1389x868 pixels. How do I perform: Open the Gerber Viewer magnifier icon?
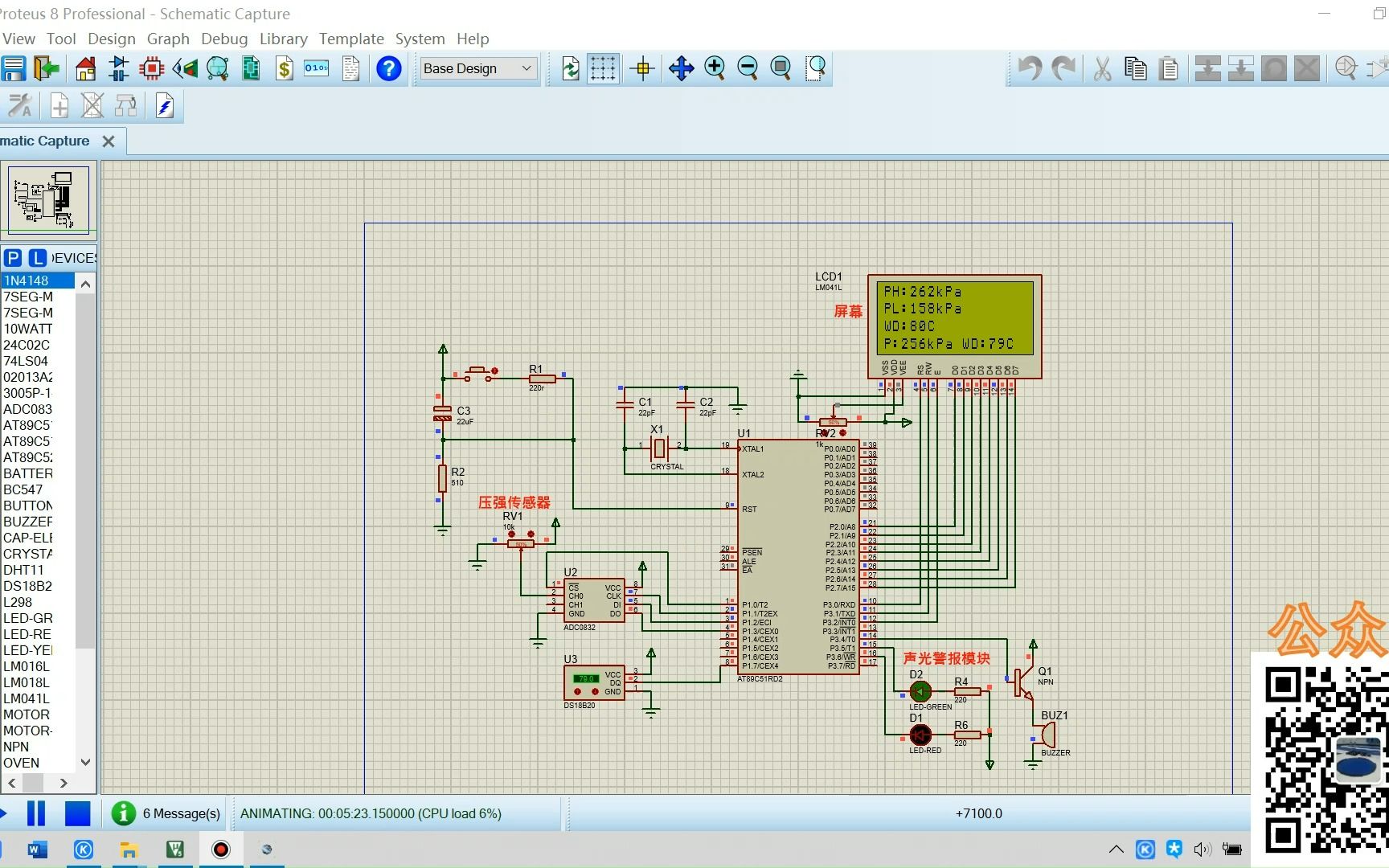pyautogui.click(x=218, y=68)
